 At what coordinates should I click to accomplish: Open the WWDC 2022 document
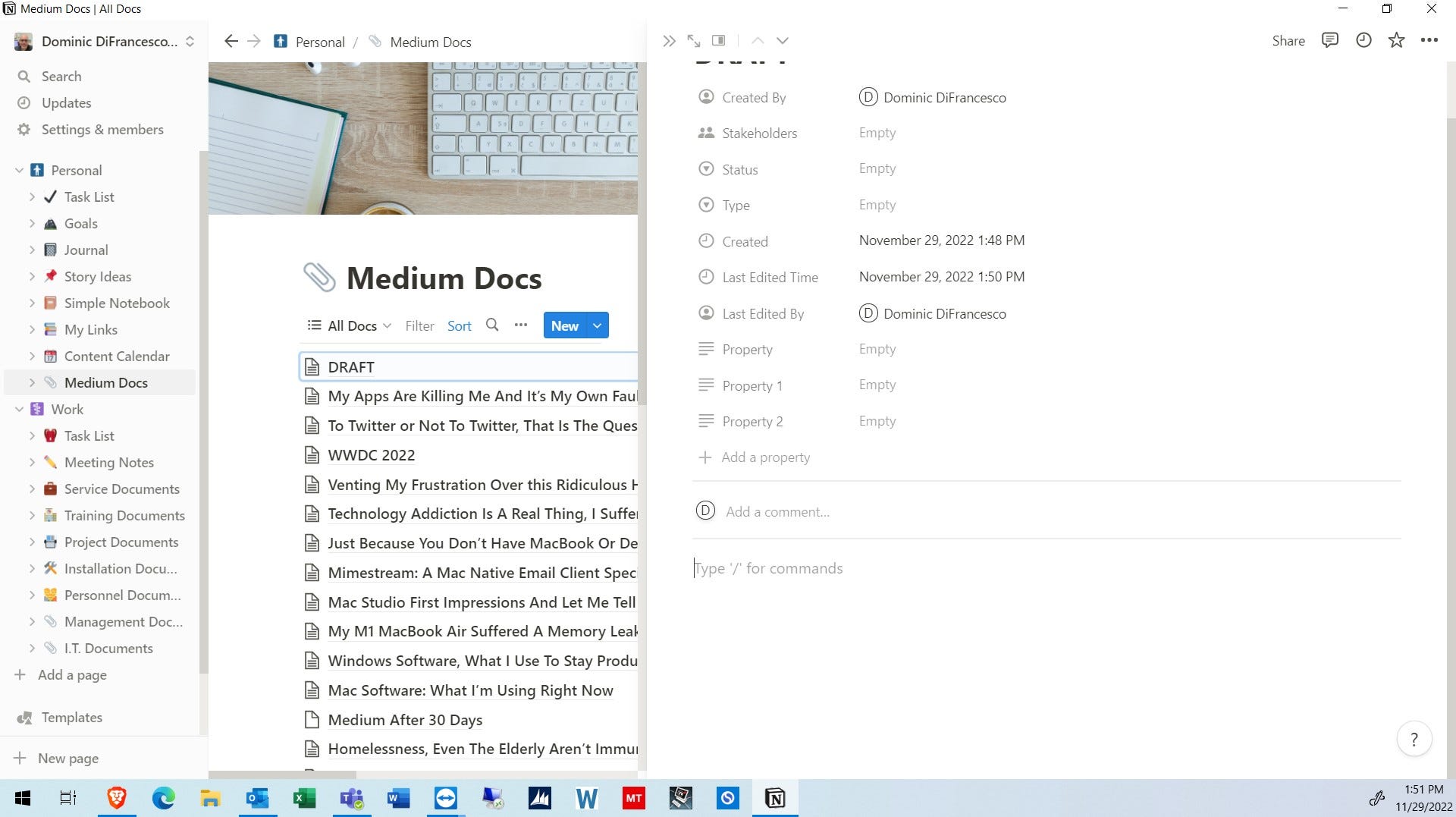pyautogui.click(x=371, y=455)
